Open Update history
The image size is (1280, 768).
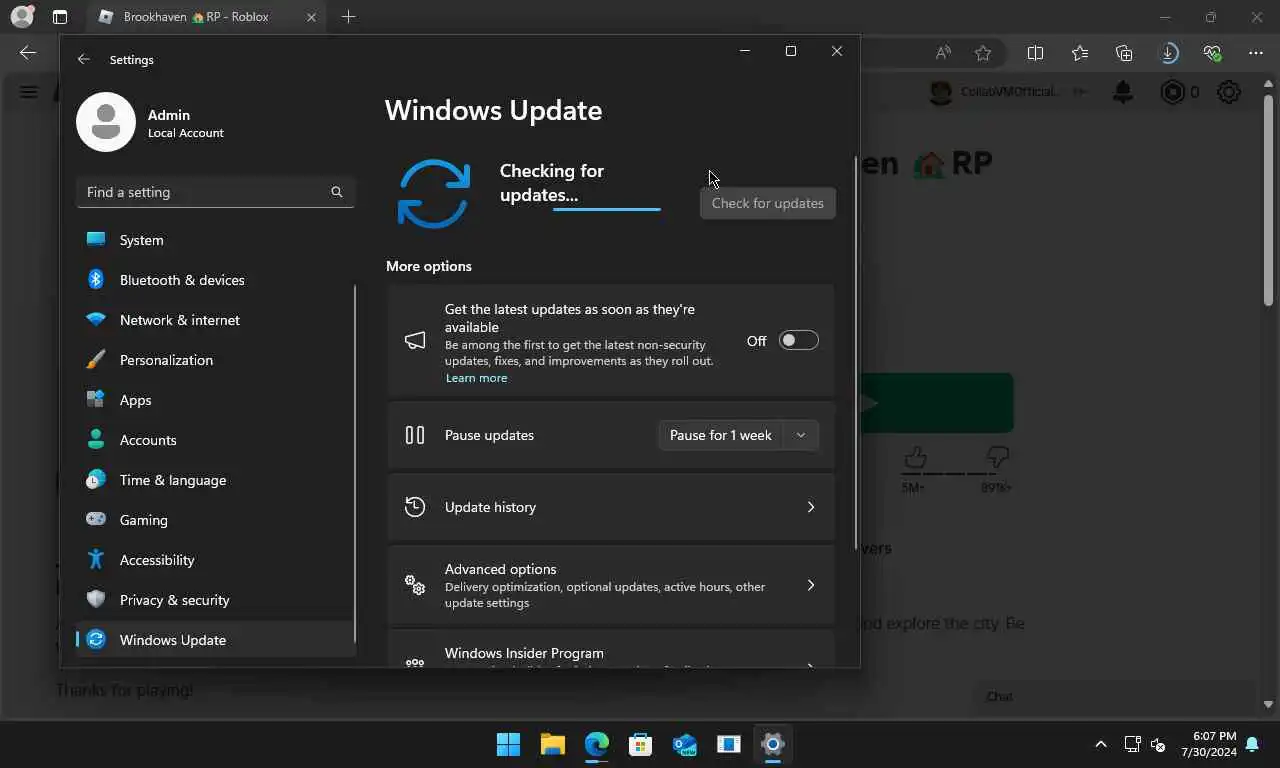611,507
